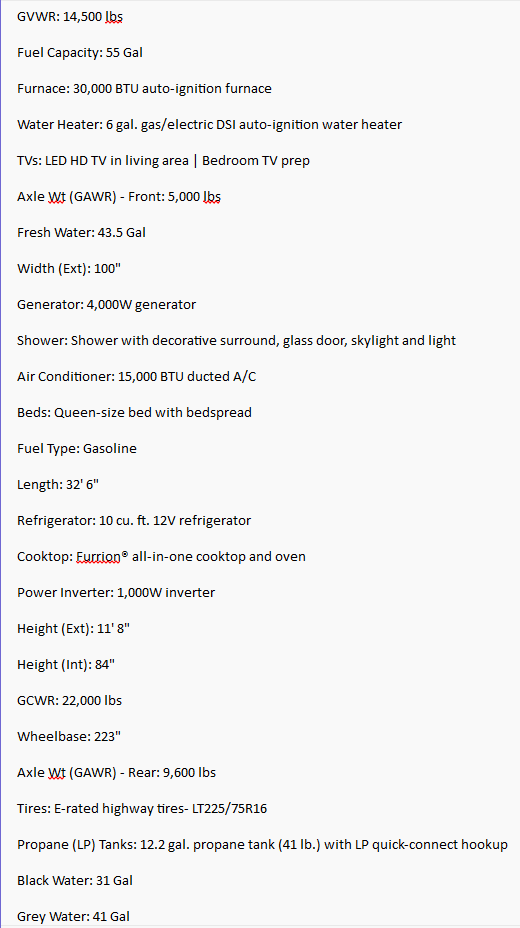This screenshot has width=520, height=928.
Task: Click the Fuel Type: Gasoline line
Action: click(77, 449)
